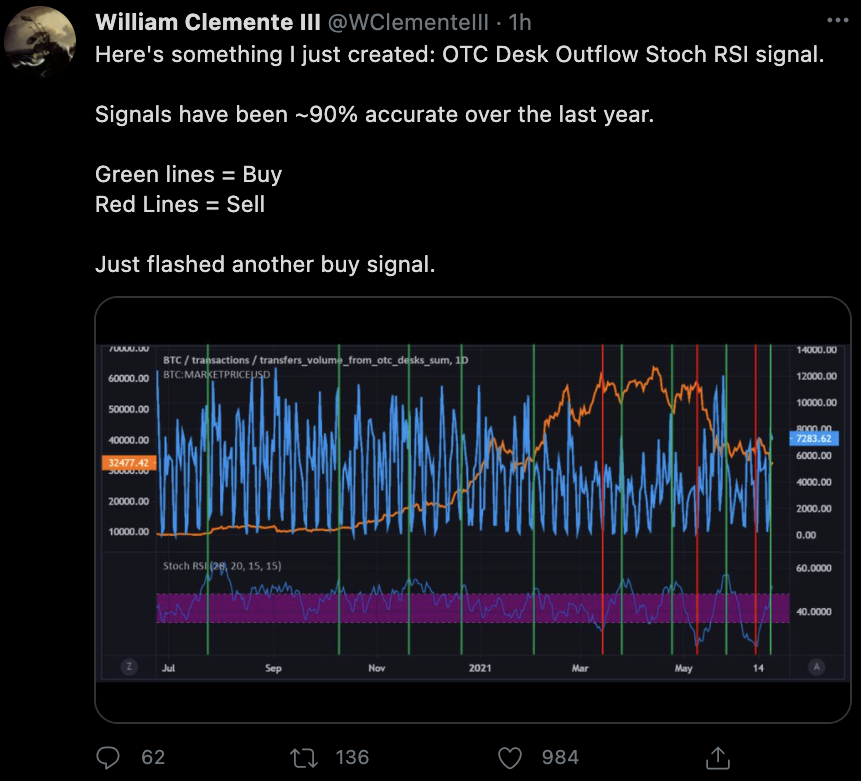Click the A auto-scale button on chart
The height and width of the screenshot is (781, 861).
[x=818, y=667]
